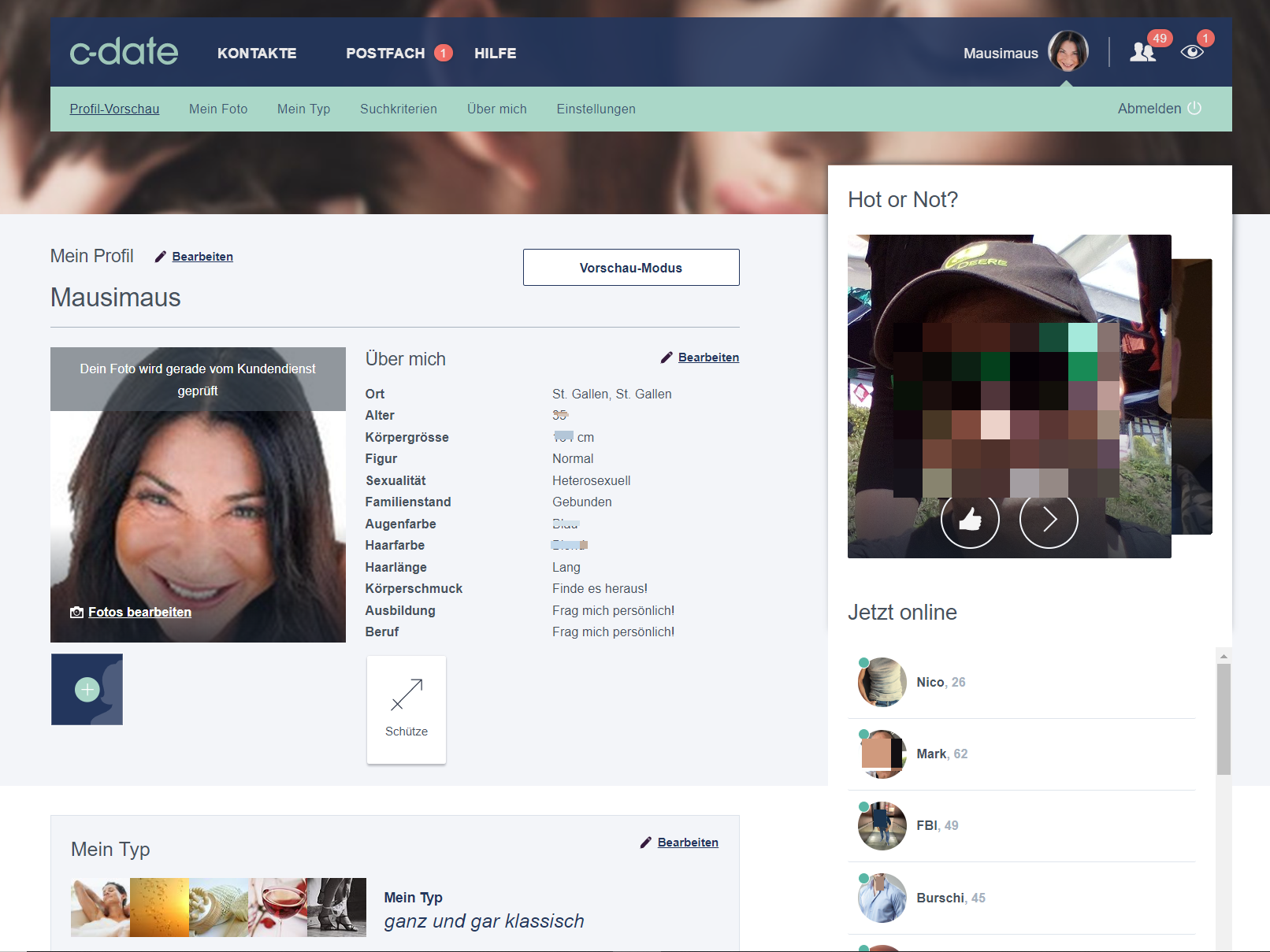Go to the Einstellungen tab

[x=596, y=109]
